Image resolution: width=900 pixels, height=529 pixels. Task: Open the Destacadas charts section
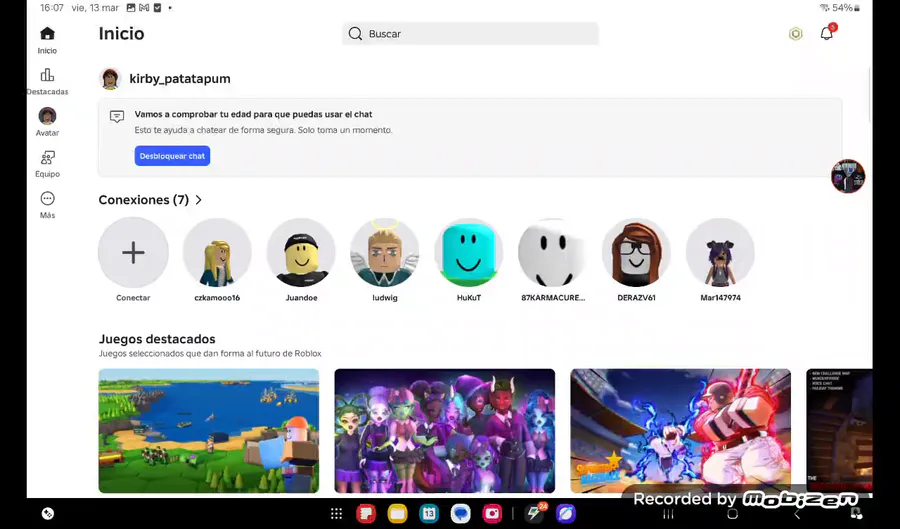47,81
